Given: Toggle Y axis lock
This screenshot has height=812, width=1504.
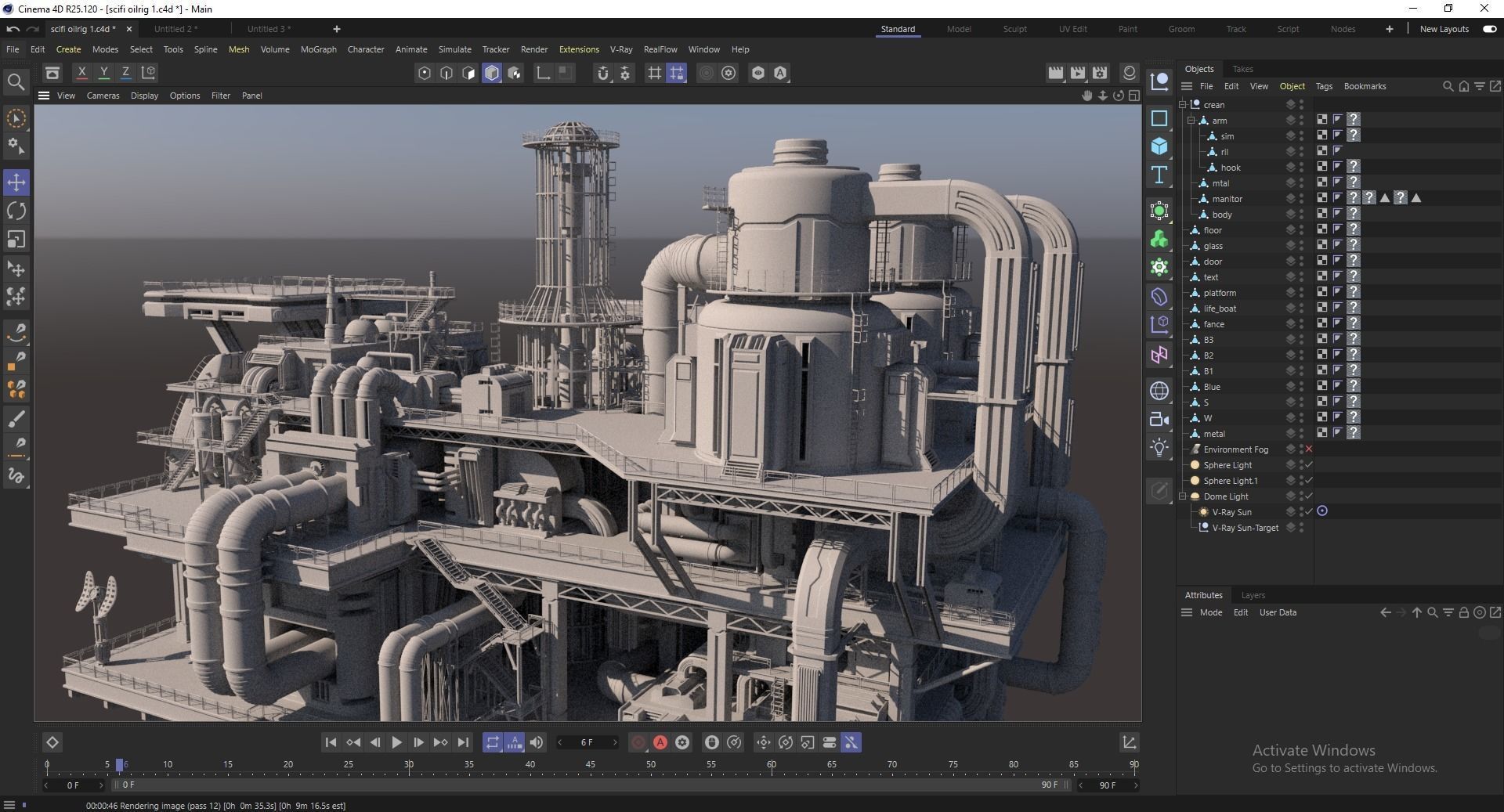Looking at the screenshot, I should (103, 73).
